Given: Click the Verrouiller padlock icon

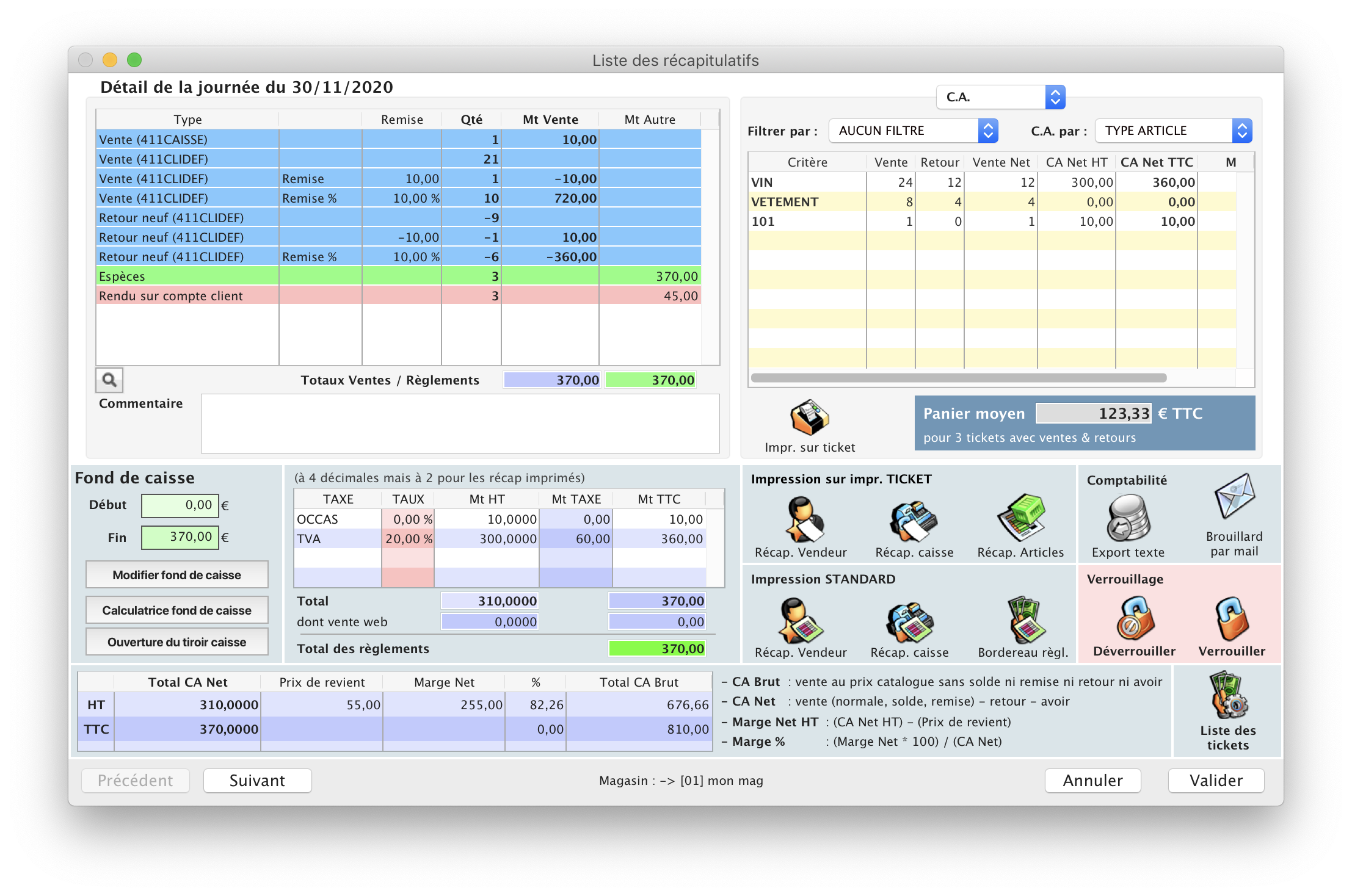Looking at the screenshot, I should (1232, 620).
